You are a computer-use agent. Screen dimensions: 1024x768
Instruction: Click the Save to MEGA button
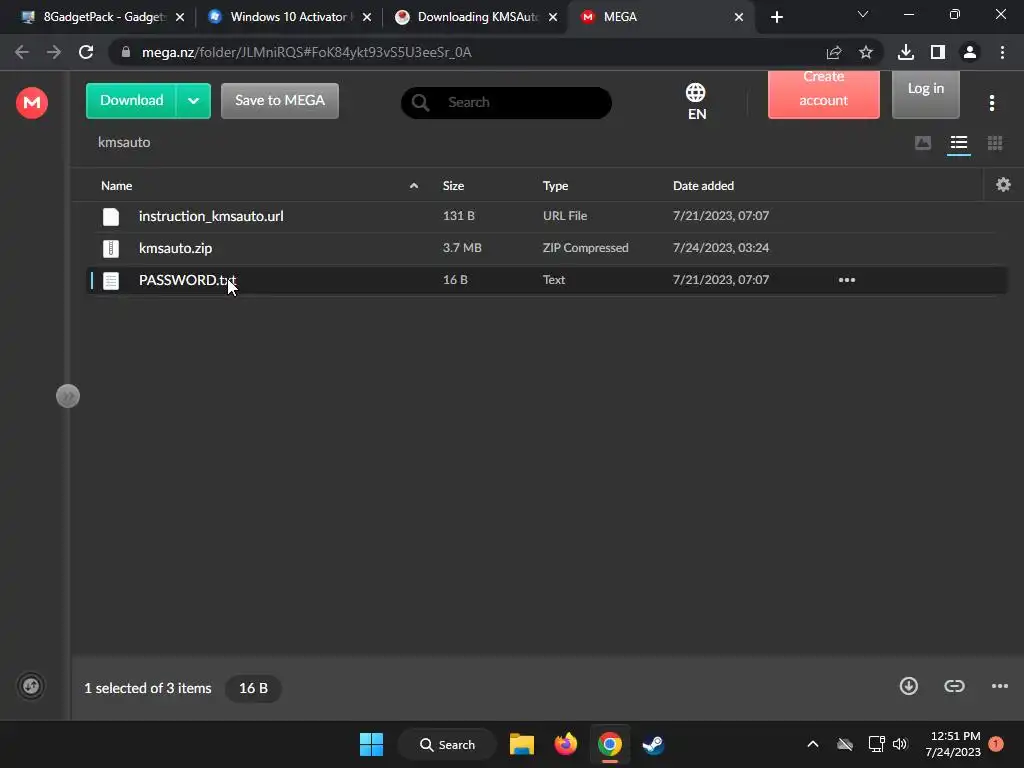tap(280, 101)
